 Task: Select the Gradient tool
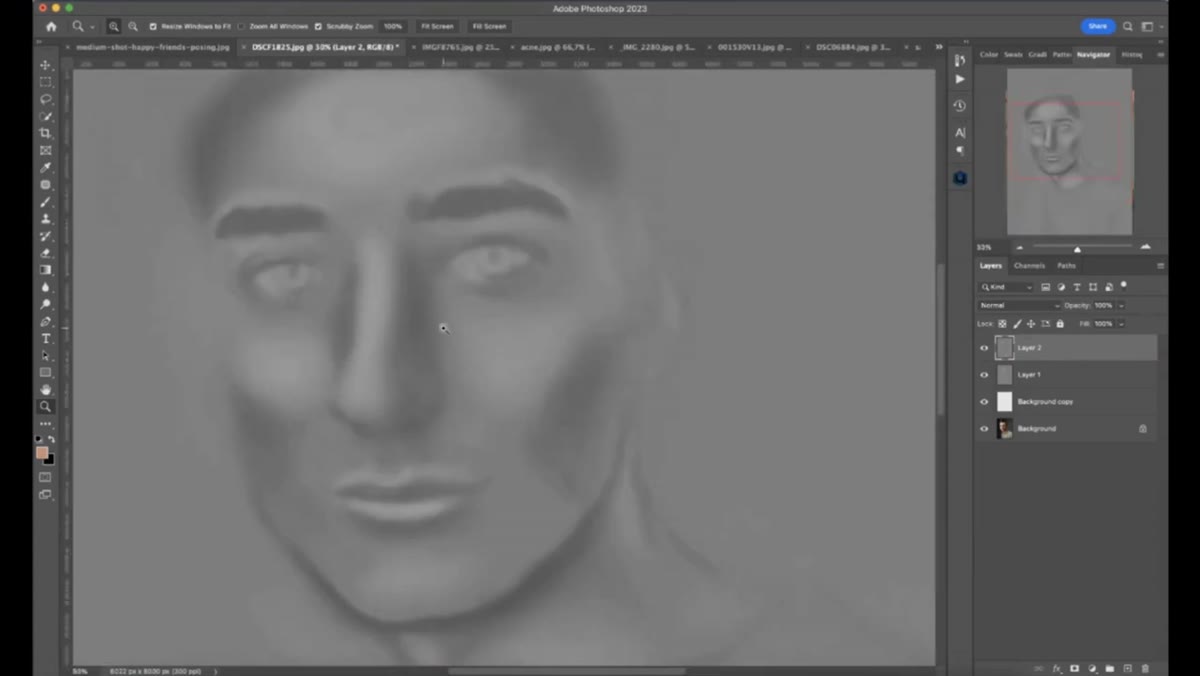tap(45, 270)
